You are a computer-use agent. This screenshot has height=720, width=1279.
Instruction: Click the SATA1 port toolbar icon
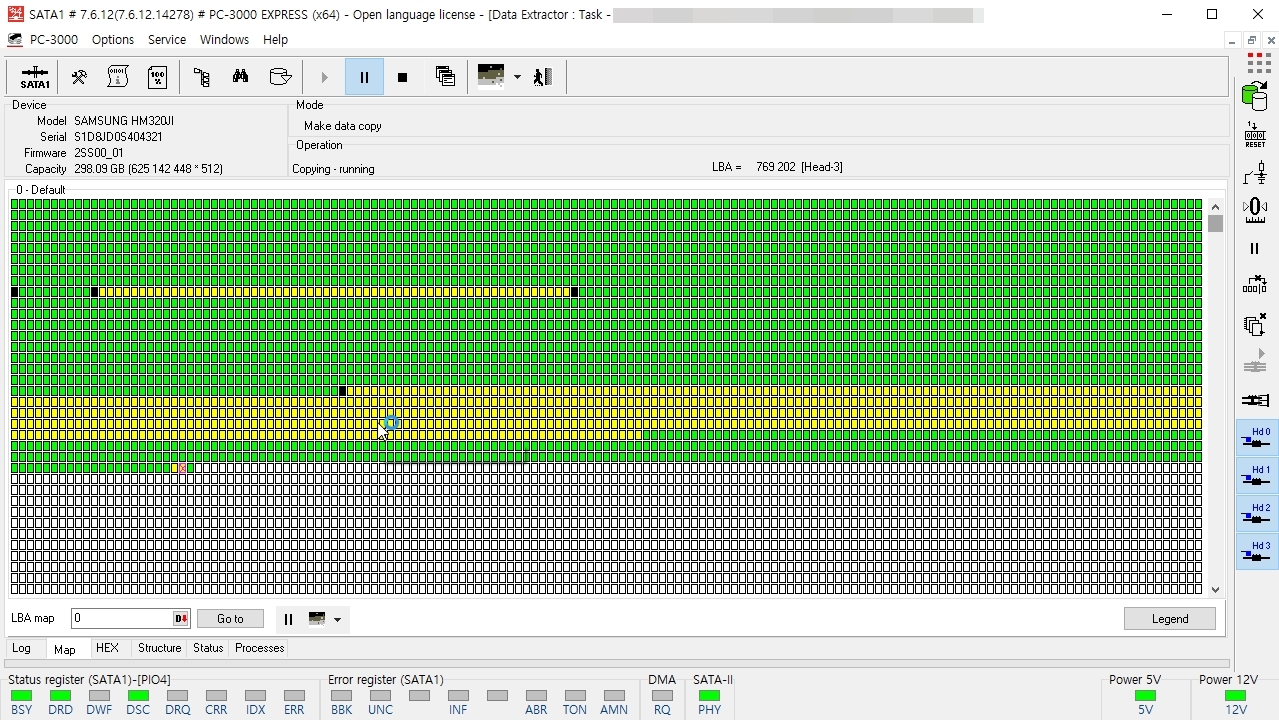(x=35, y=77)
